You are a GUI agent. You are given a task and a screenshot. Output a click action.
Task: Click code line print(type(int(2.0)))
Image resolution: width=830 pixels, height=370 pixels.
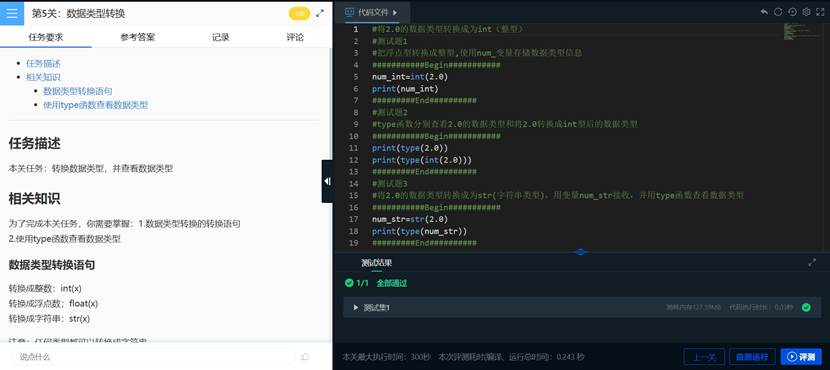point(422,160)
